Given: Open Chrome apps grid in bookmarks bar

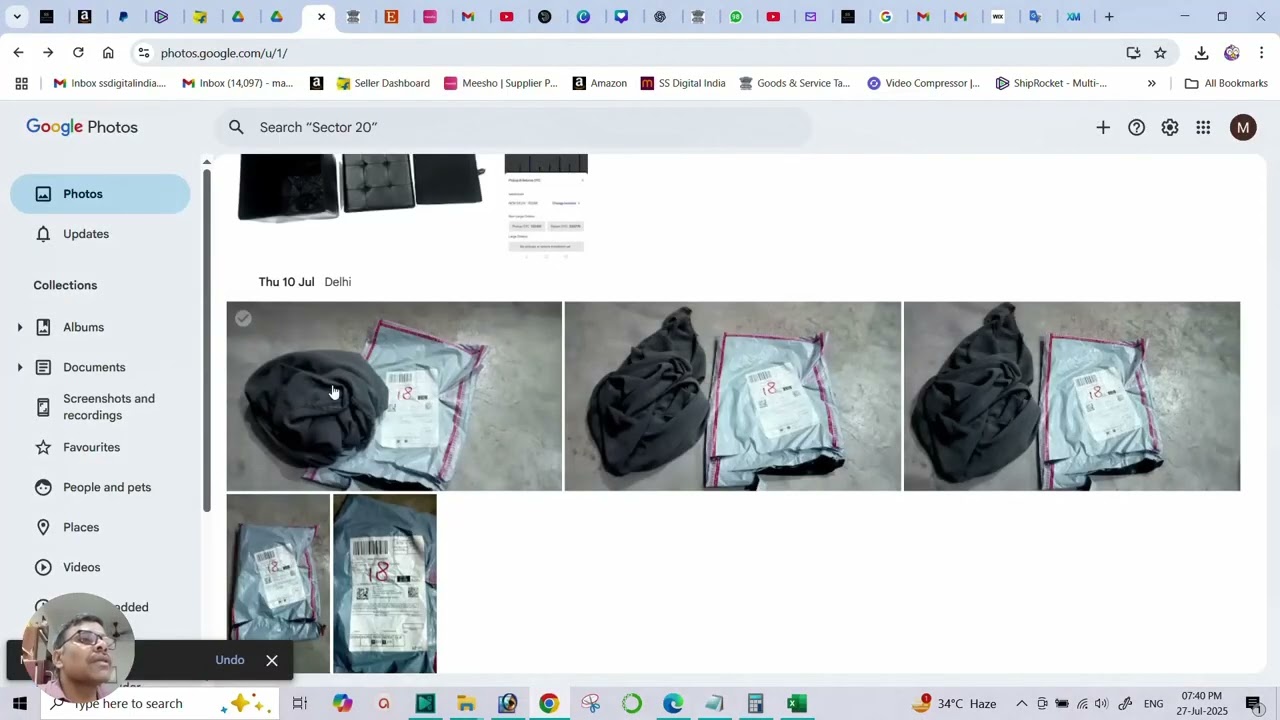Looking at the screenshot, I should [x=21, y=83].
